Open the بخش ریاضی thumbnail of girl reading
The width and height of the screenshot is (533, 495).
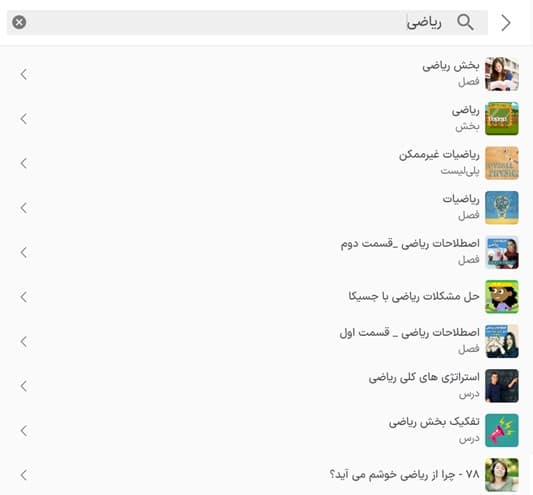[x=502, y=74]
